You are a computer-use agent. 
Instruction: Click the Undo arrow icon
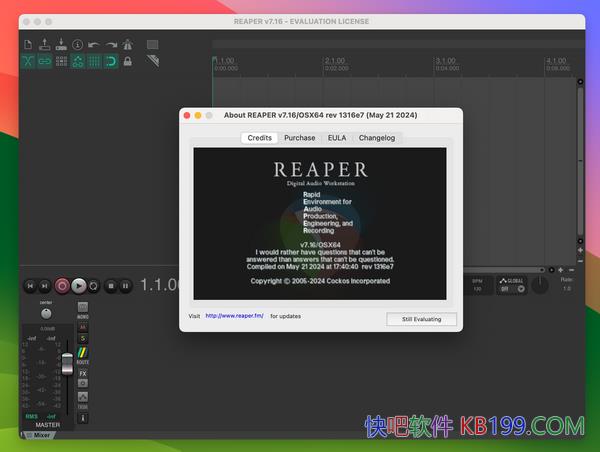click(x=94, y=44)
